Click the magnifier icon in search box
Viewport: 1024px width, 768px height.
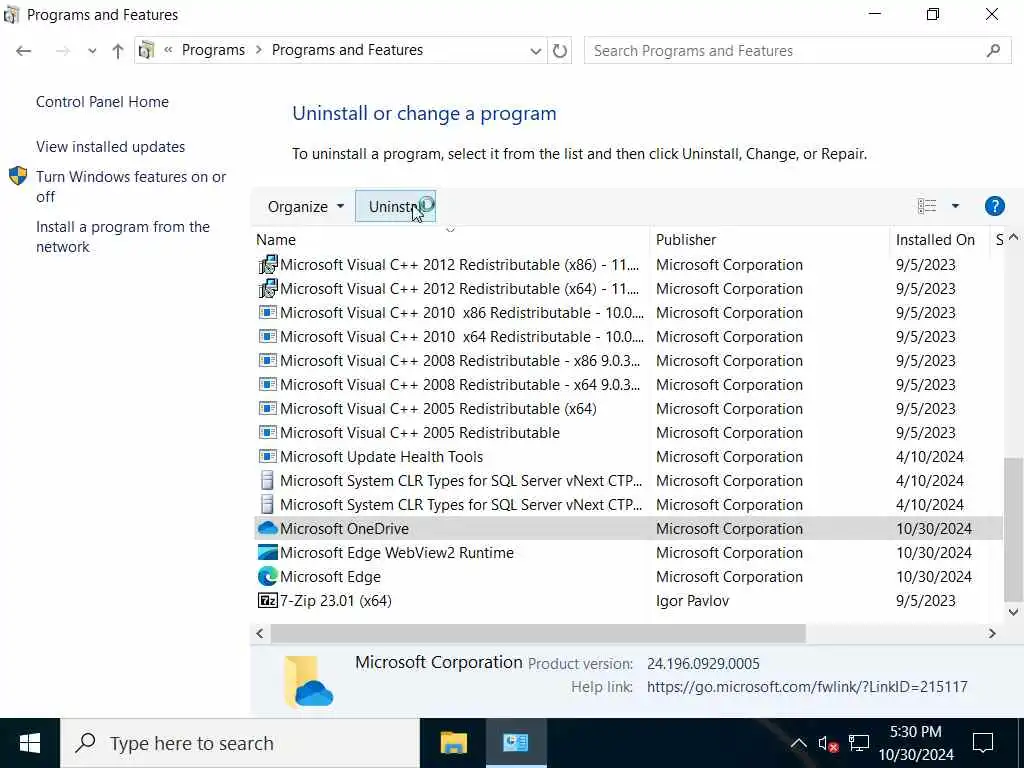point(993,50)
